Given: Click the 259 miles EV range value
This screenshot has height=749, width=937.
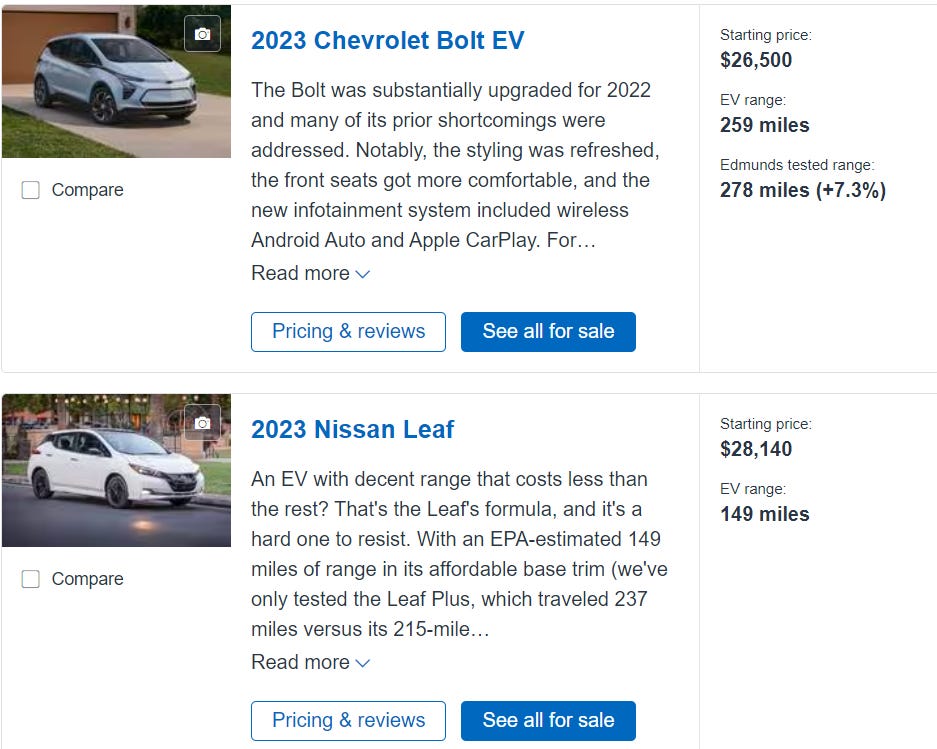Looking at the screenshot, I should [x=764, y=125].
